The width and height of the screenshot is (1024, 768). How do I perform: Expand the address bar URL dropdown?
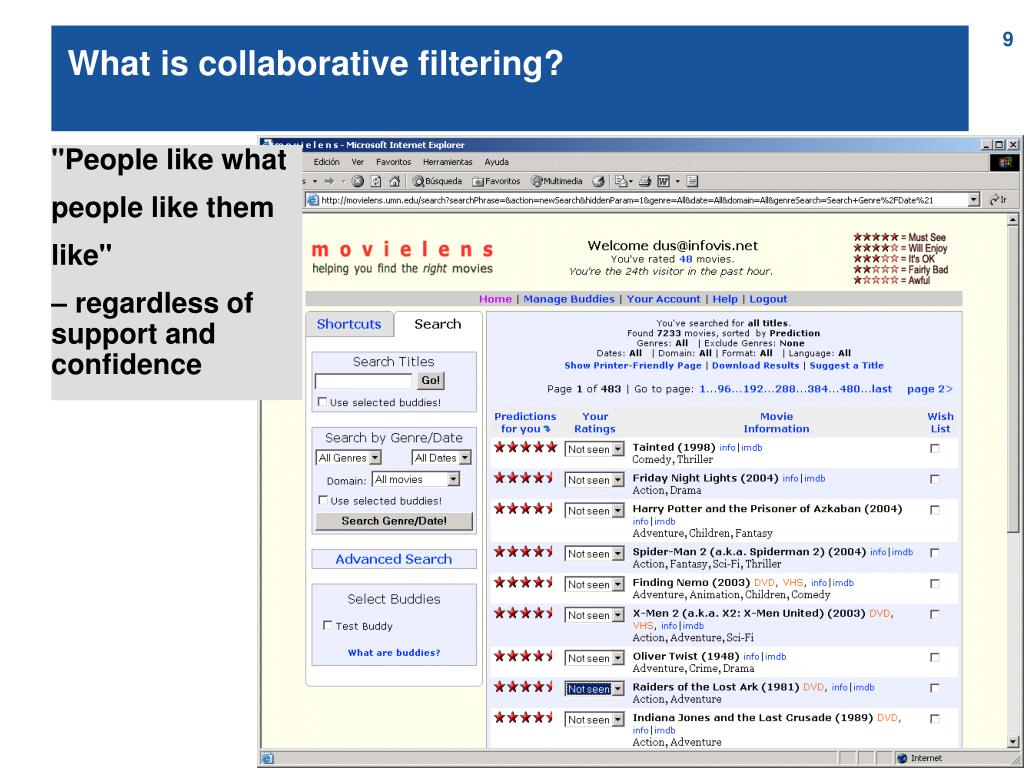point(974,200)
